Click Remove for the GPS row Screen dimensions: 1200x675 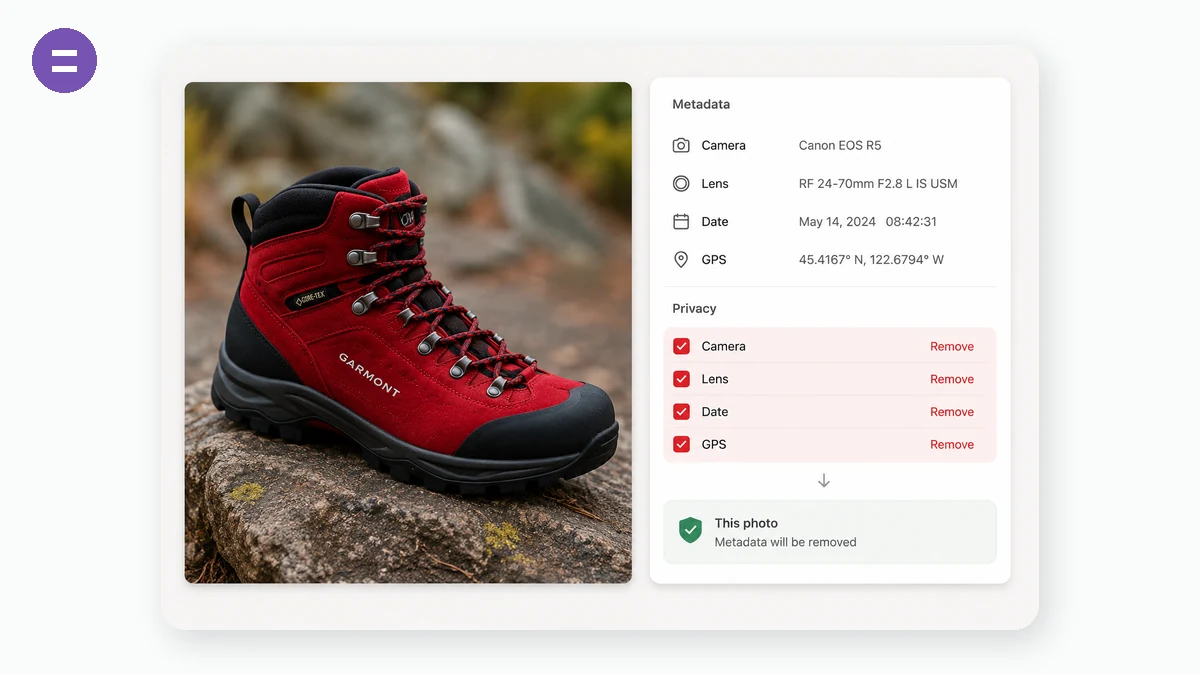952,444
